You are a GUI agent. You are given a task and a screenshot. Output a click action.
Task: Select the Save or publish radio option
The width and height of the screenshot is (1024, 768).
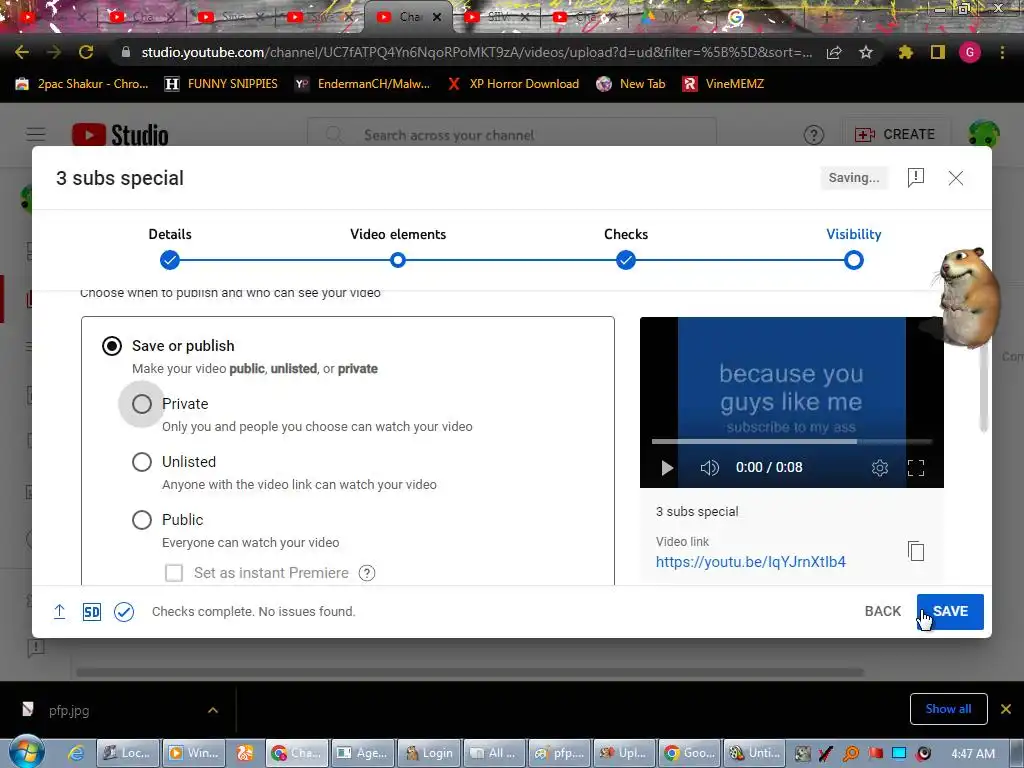(x=112, y=346)
